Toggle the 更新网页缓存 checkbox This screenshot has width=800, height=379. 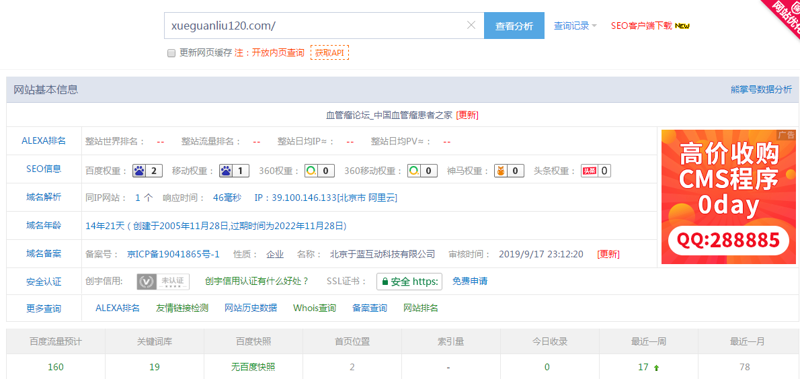(x=171, y=53)
